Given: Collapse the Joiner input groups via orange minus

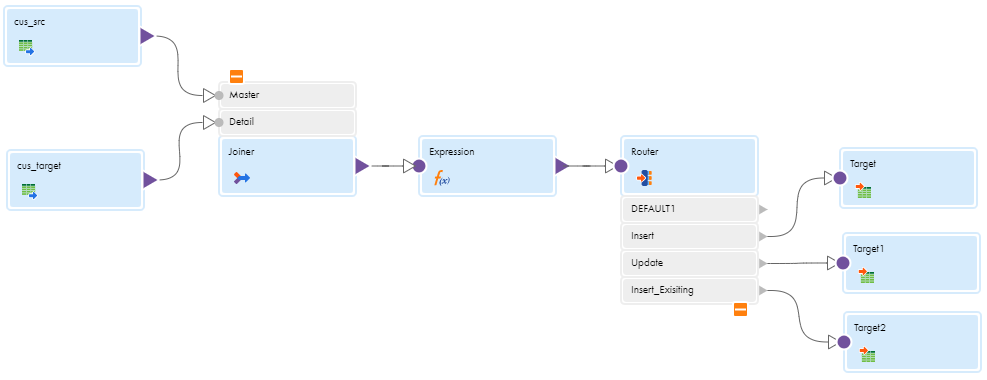Looking at the screenshot, I should pos(237,77).
